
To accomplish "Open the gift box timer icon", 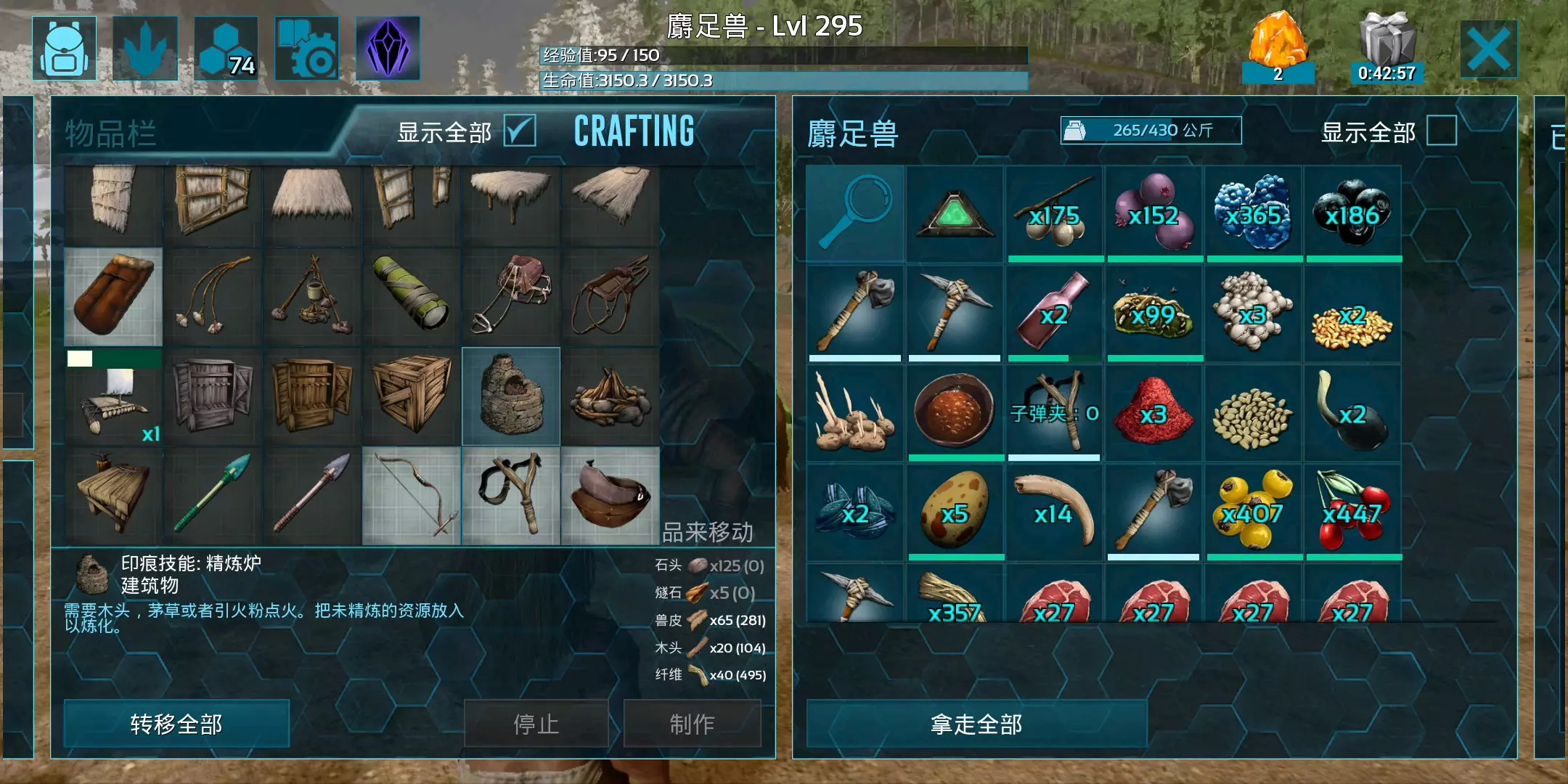I will [x=1387, y=46].
